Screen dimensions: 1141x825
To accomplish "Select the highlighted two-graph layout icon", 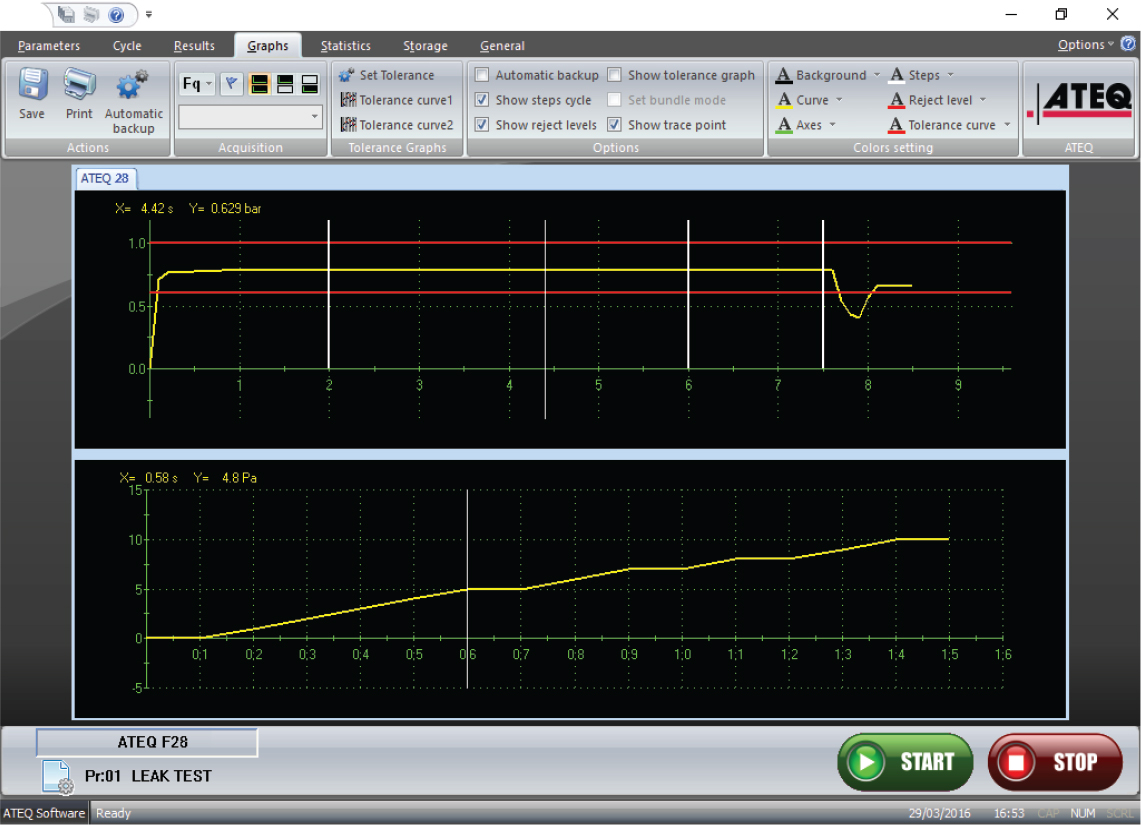I will click(x=259, y=84).
